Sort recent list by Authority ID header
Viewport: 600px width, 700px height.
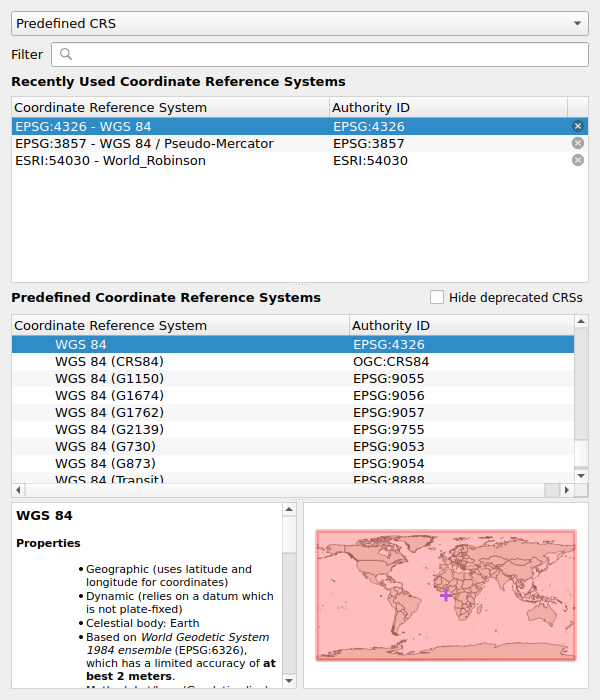448,107
